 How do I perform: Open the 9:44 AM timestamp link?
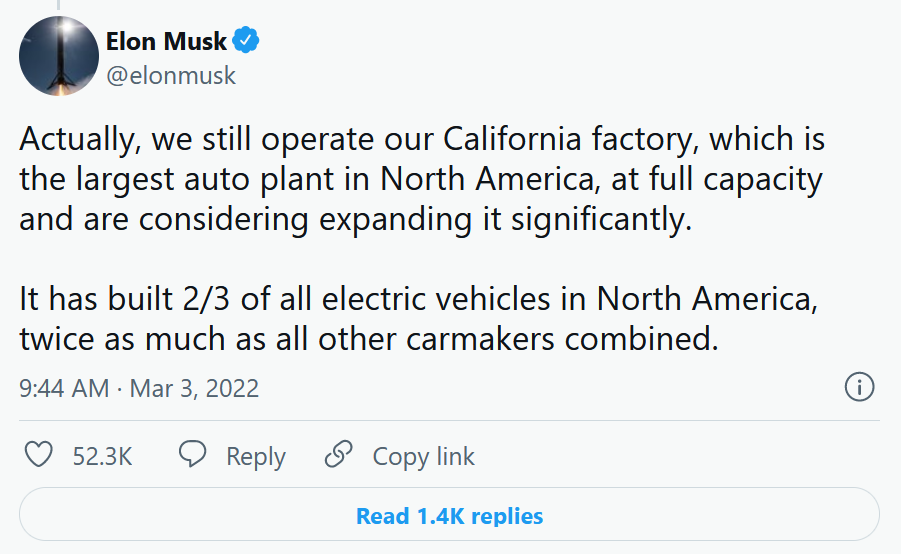coord(64,388)
